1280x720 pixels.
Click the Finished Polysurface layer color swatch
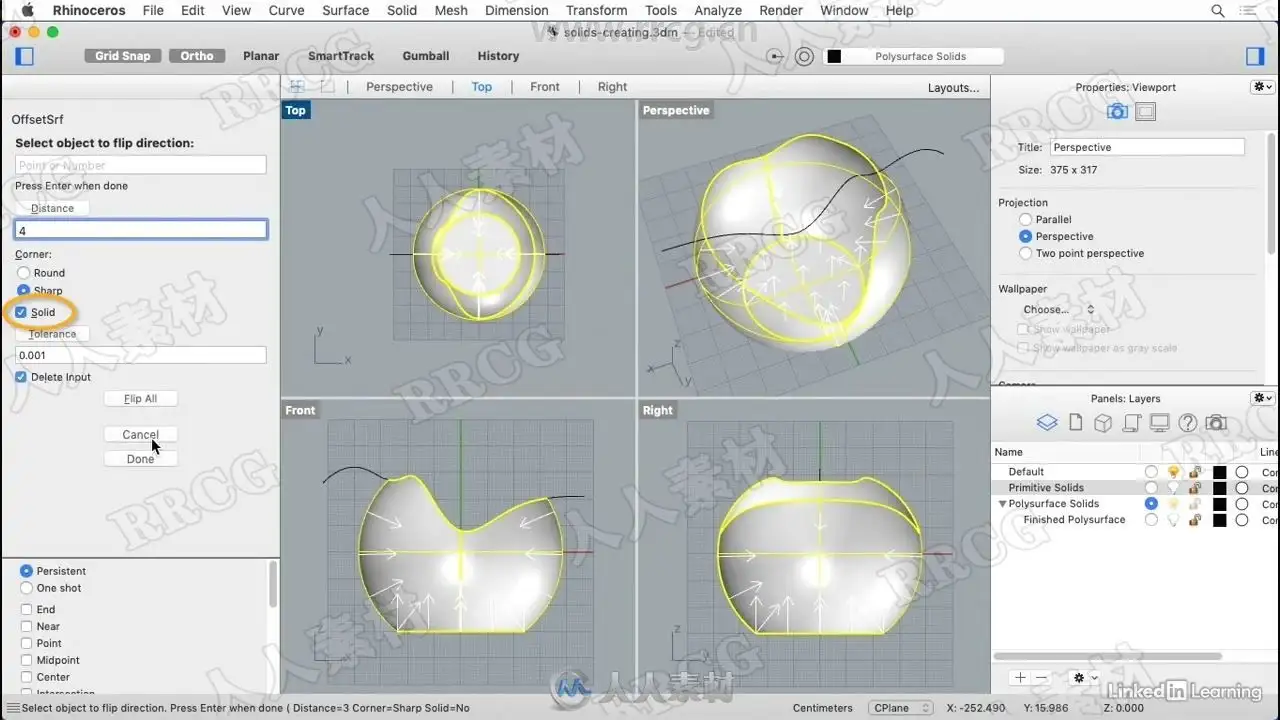point(1219,520)
